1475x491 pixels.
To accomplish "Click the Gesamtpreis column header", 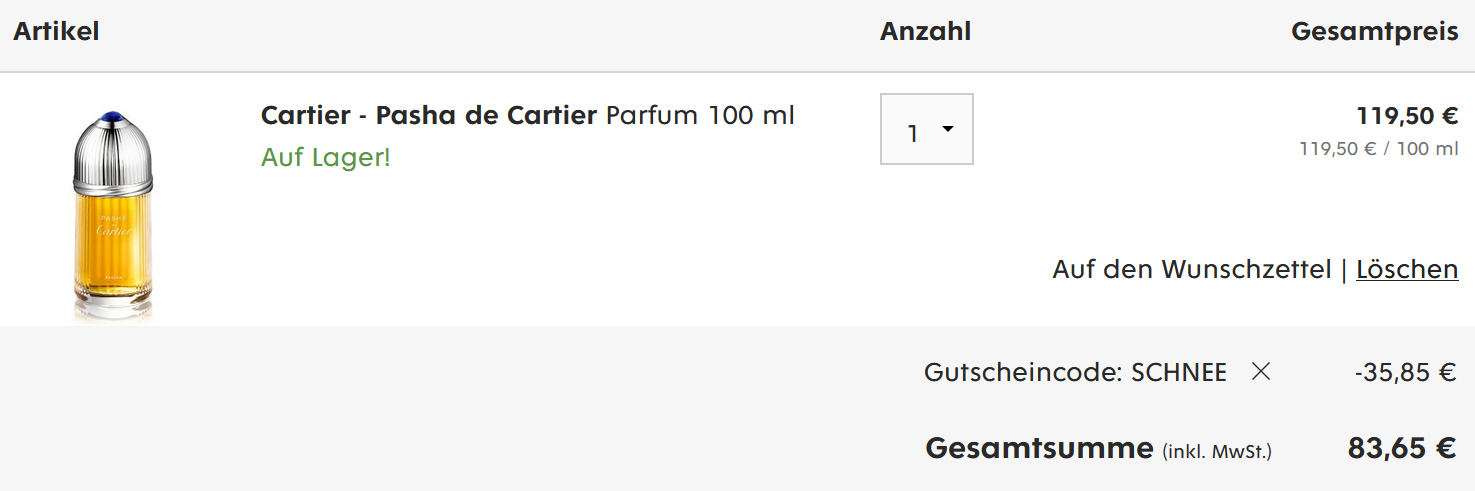I will point(1374,31).
